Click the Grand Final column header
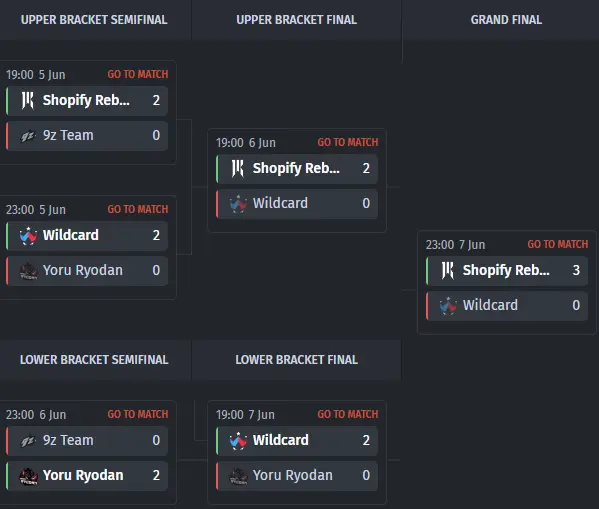Viewport: 599px width, 509px height. (506, 20)
